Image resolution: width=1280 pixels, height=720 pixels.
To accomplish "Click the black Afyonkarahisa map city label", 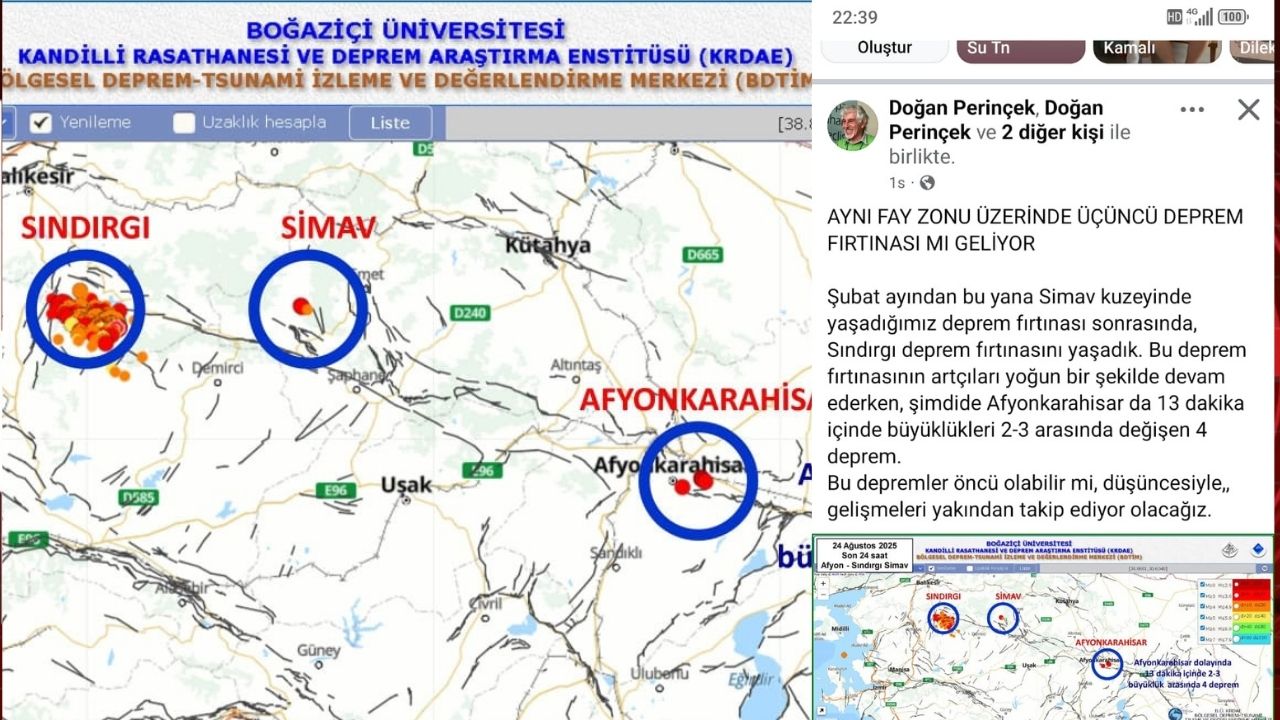I will pyautogui.click(x=667, y=465).
